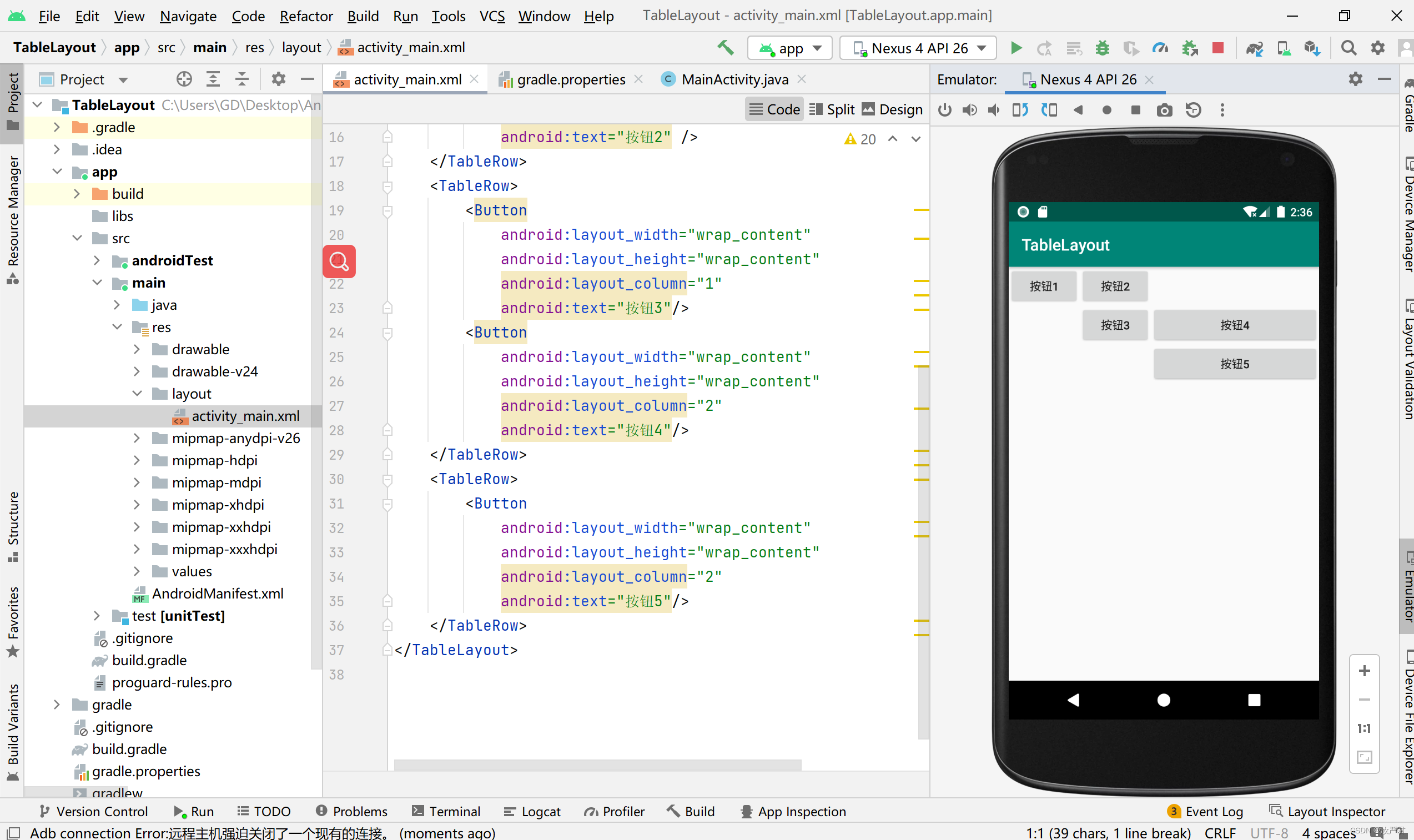Take an emulator screenshot with camera icon

click(1164, 110)
